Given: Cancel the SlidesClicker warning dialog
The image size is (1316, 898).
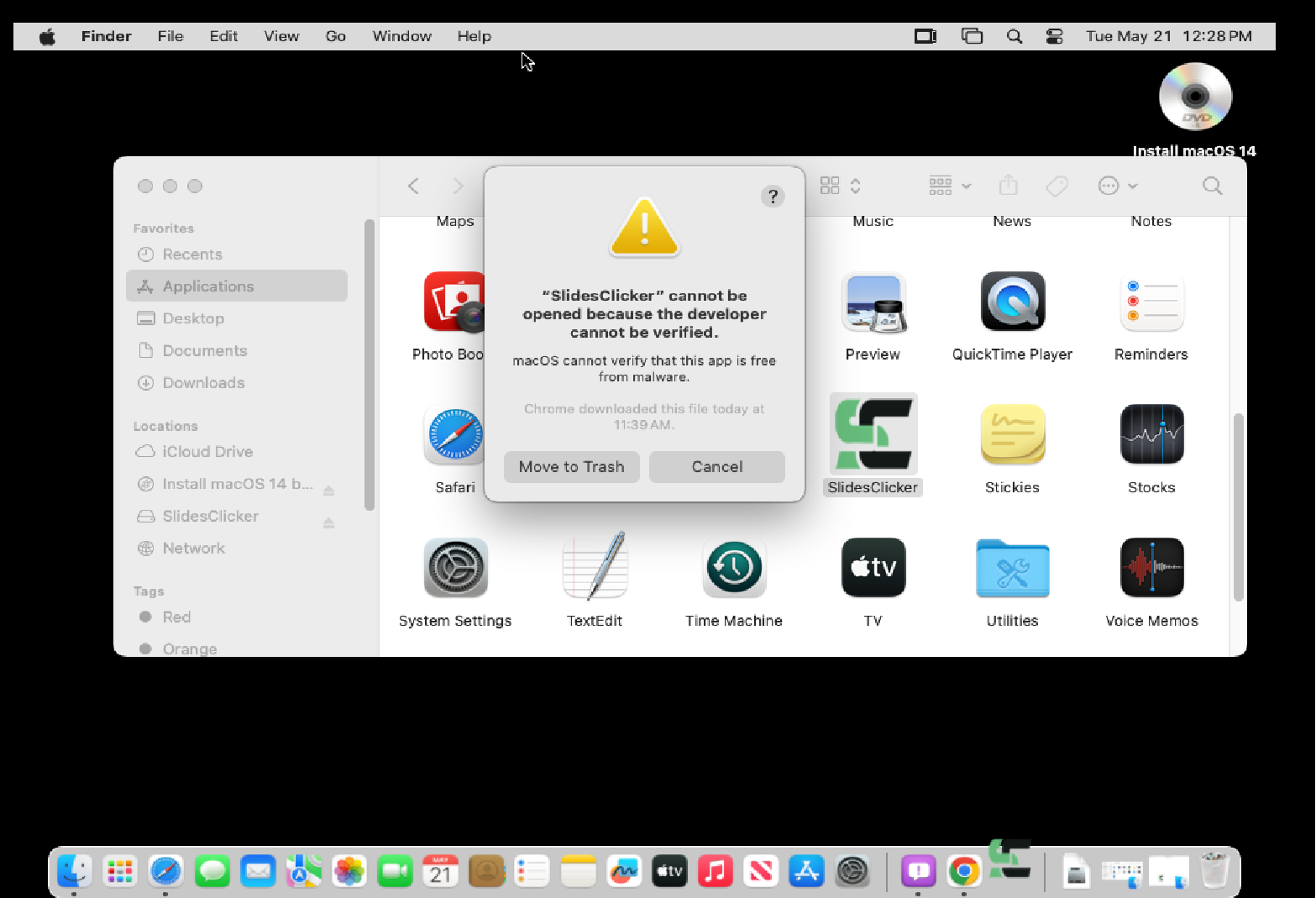Looking at the screenshot, I should [x=717, y=467].
